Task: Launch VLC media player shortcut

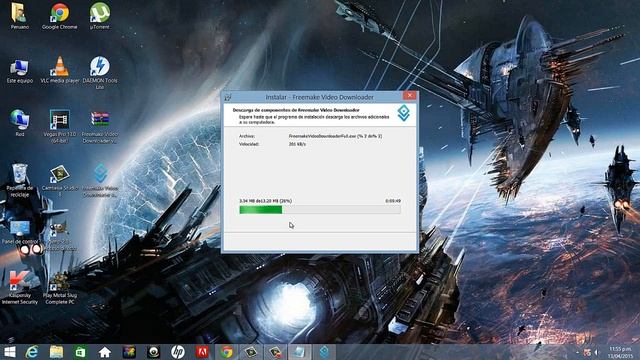Action: [x=60, y=70]
